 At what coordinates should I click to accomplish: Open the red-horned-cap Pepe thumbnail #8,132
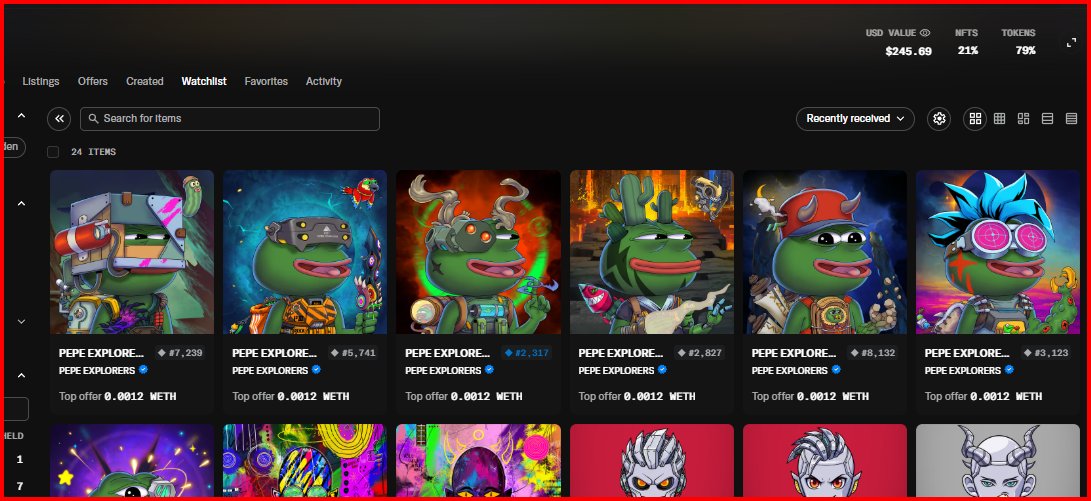[x=825, y=252]
